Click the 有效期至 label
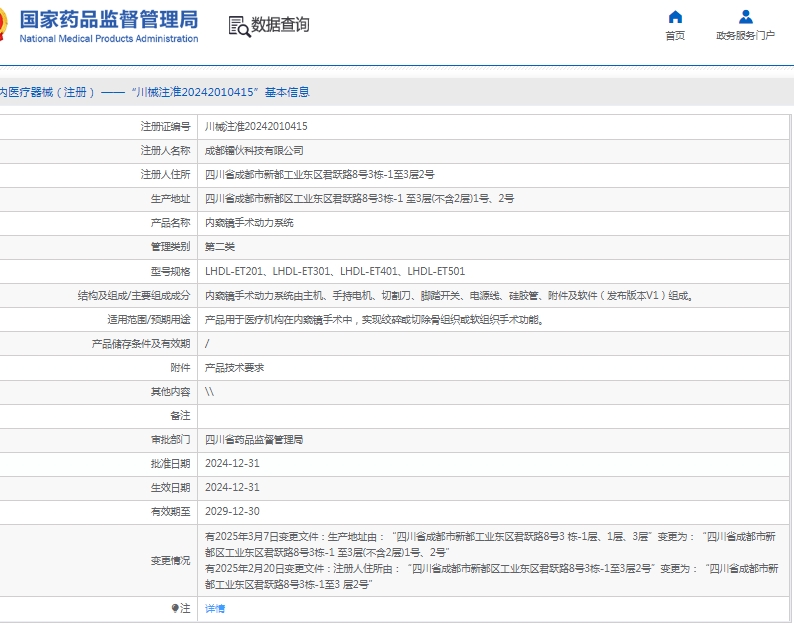Viewport: 794px width, 629px height. pyautogui.click(x=170, y=512)
